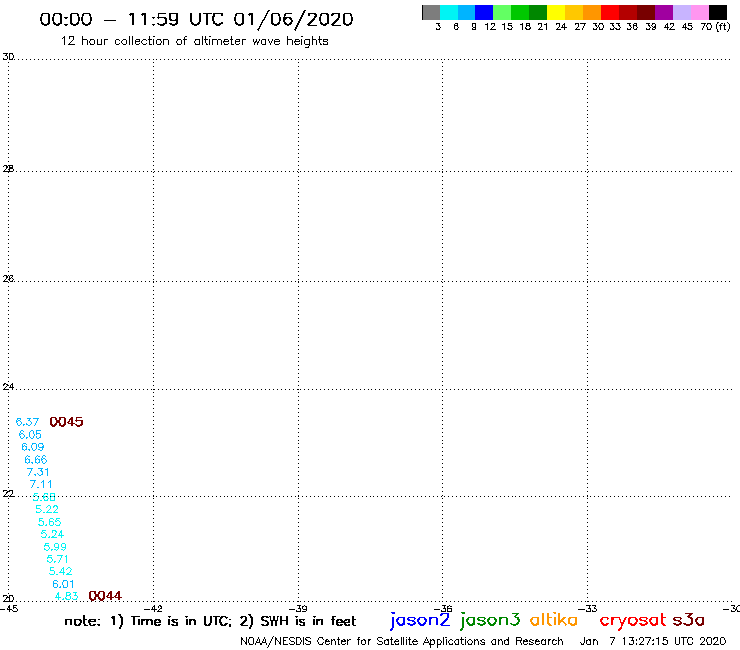Click the -42 longitude axis label

[x=153, y=609]
